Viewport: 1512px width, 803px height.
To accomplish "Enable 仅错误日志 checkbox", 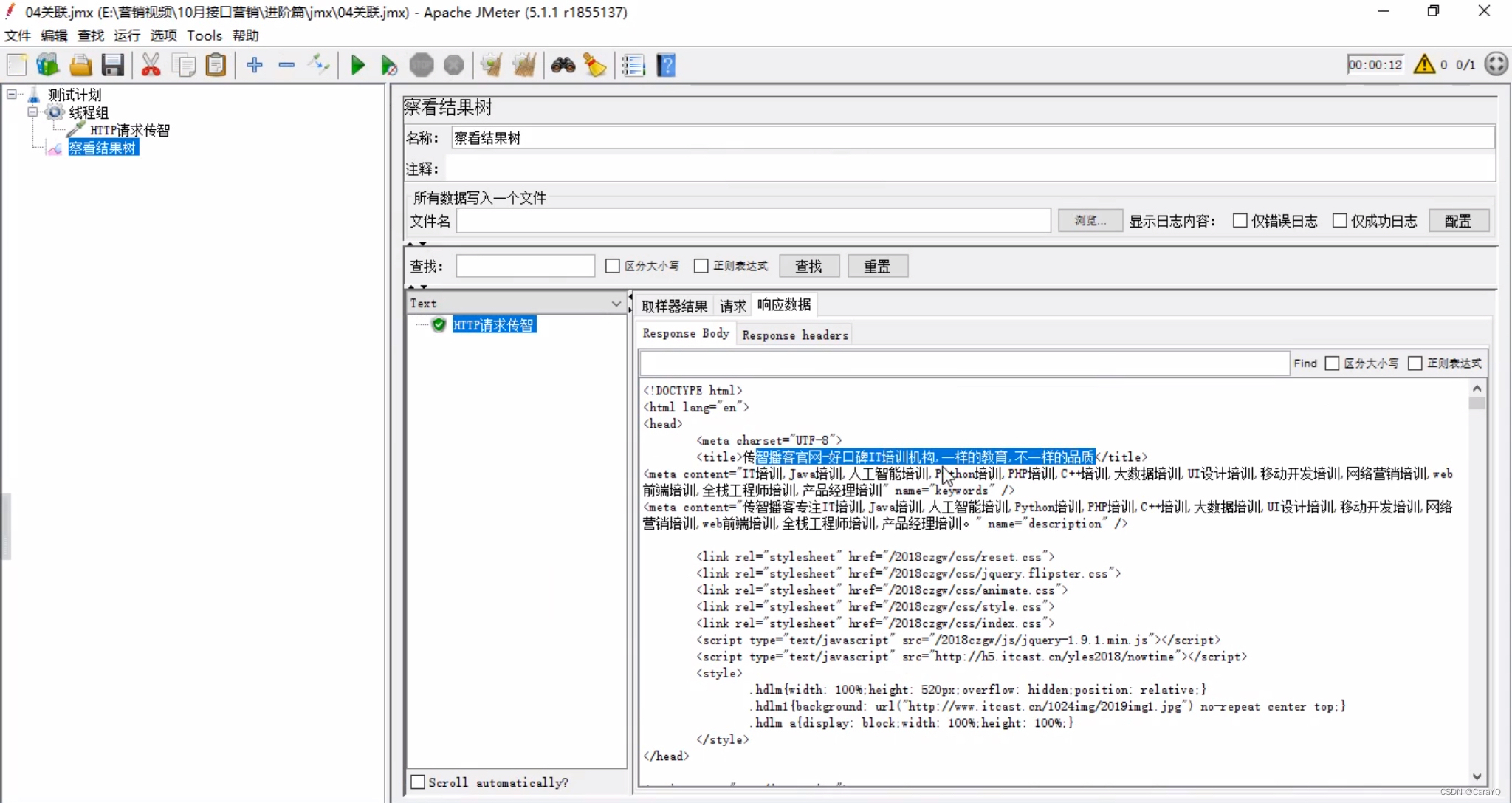I will 1240,221.
